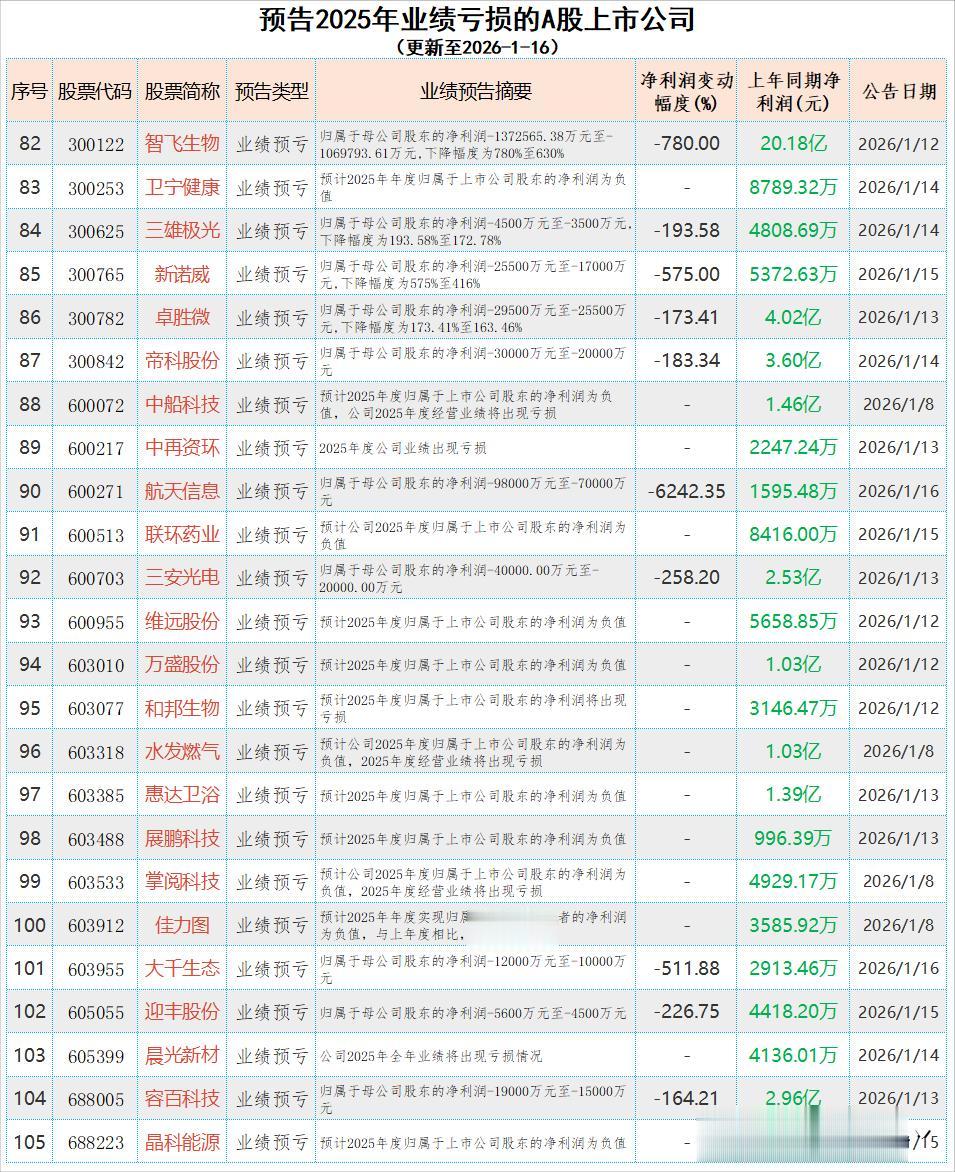
Task: Select stock name 帝科股份
Action: (182, 360)
